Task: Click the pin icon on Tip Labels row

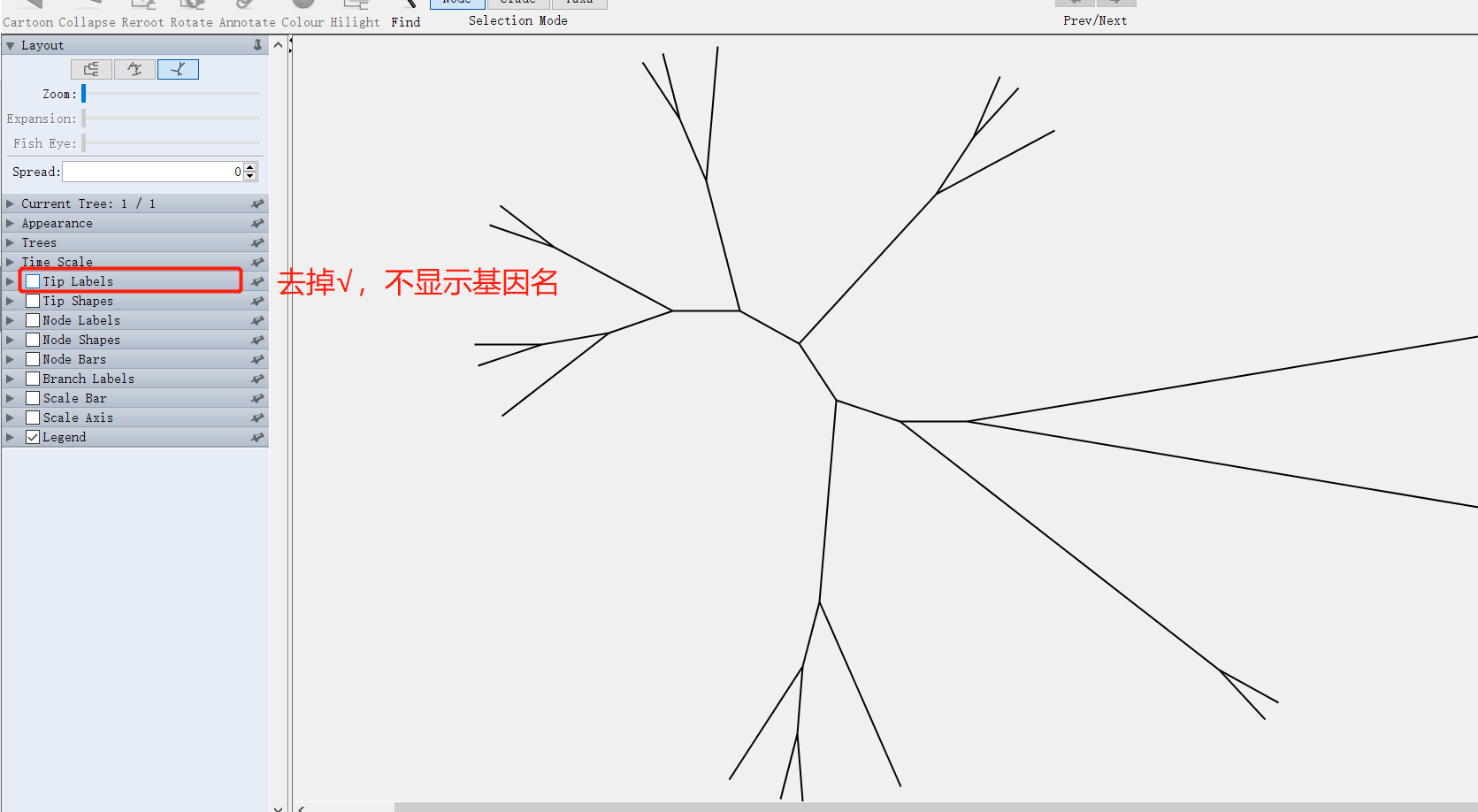Action: click(x=257, y=282)
